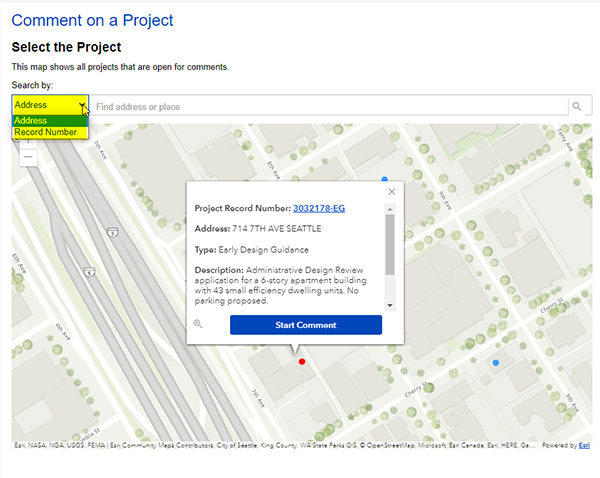Click the upper Interstate 5 shield icon
Image resolution: width=600 pixels, height=478 pixels.
coord(112,232)
